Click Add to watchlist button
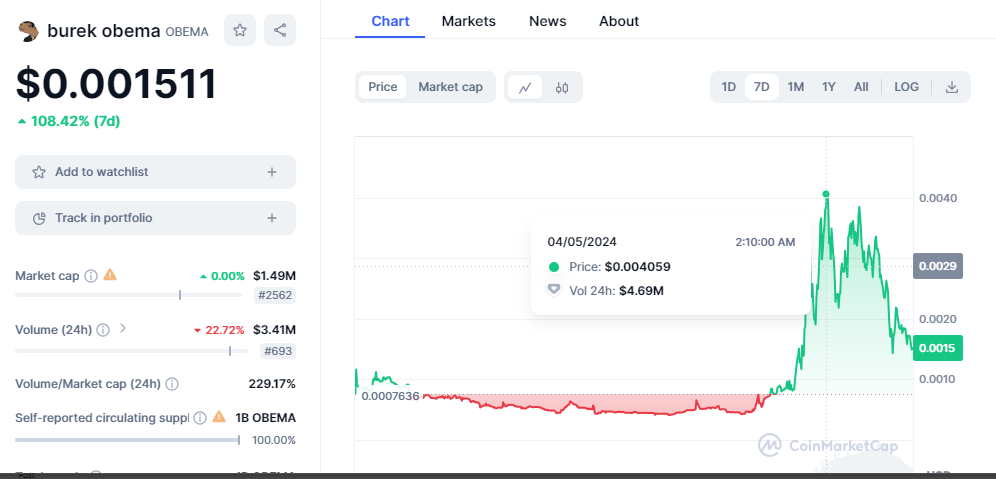Screen dimensions: 996x479 [156, 172]
